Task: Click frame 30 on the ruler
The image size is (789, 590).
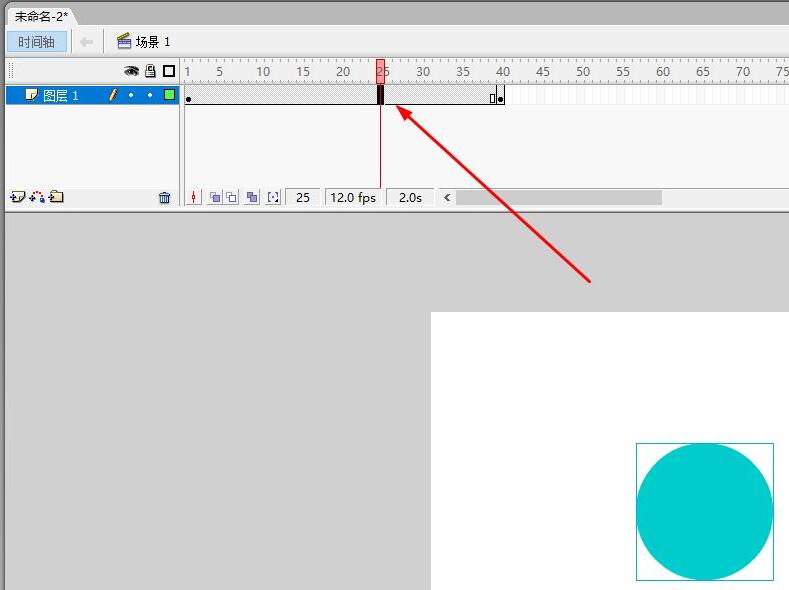Action: (423, 71)
